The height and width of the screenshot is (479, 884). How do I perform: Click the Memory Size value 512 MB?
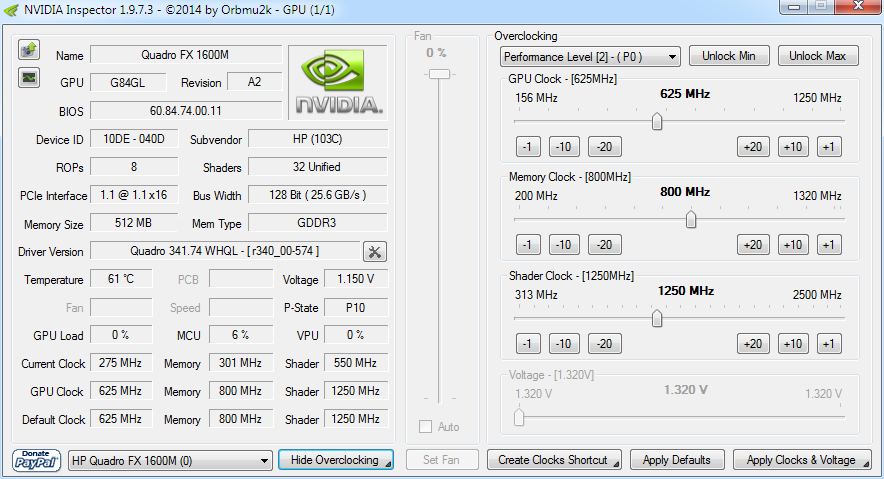(x=134, y=223)
